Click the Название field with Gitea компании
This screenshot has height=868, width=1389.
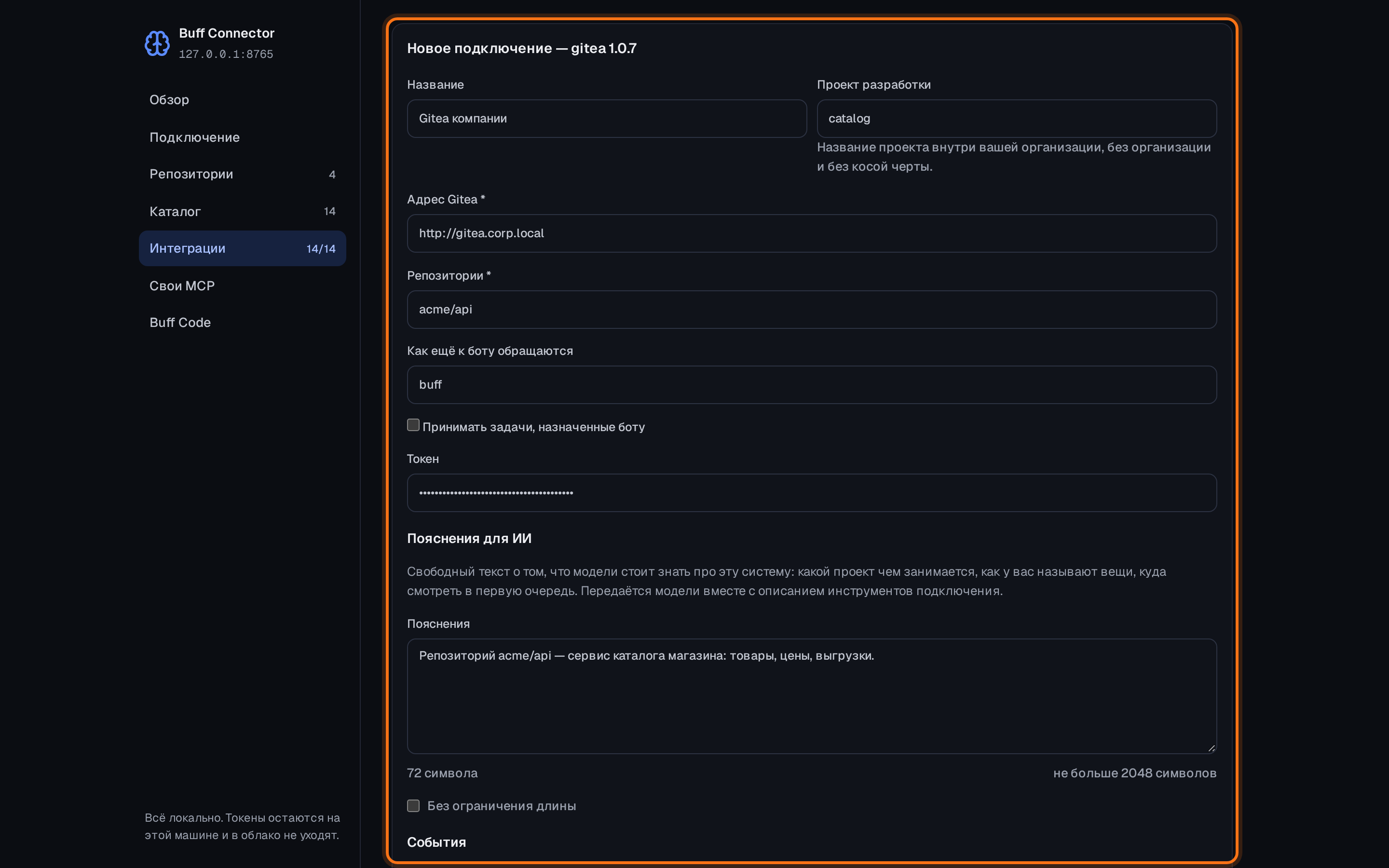point(607,119)
